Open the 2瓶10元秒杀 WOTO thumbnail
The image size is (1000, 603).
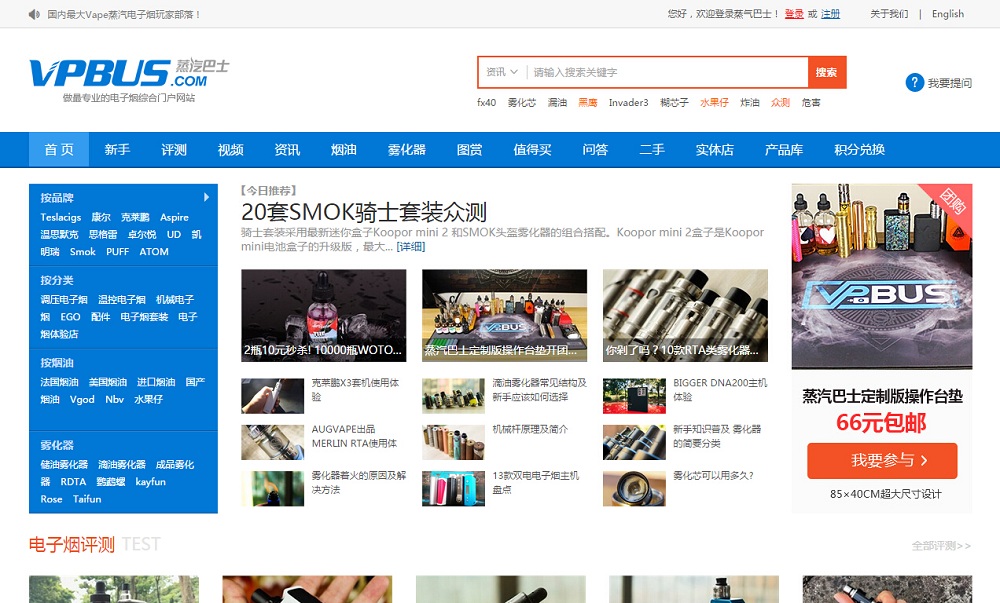click(x=323, y=316)
